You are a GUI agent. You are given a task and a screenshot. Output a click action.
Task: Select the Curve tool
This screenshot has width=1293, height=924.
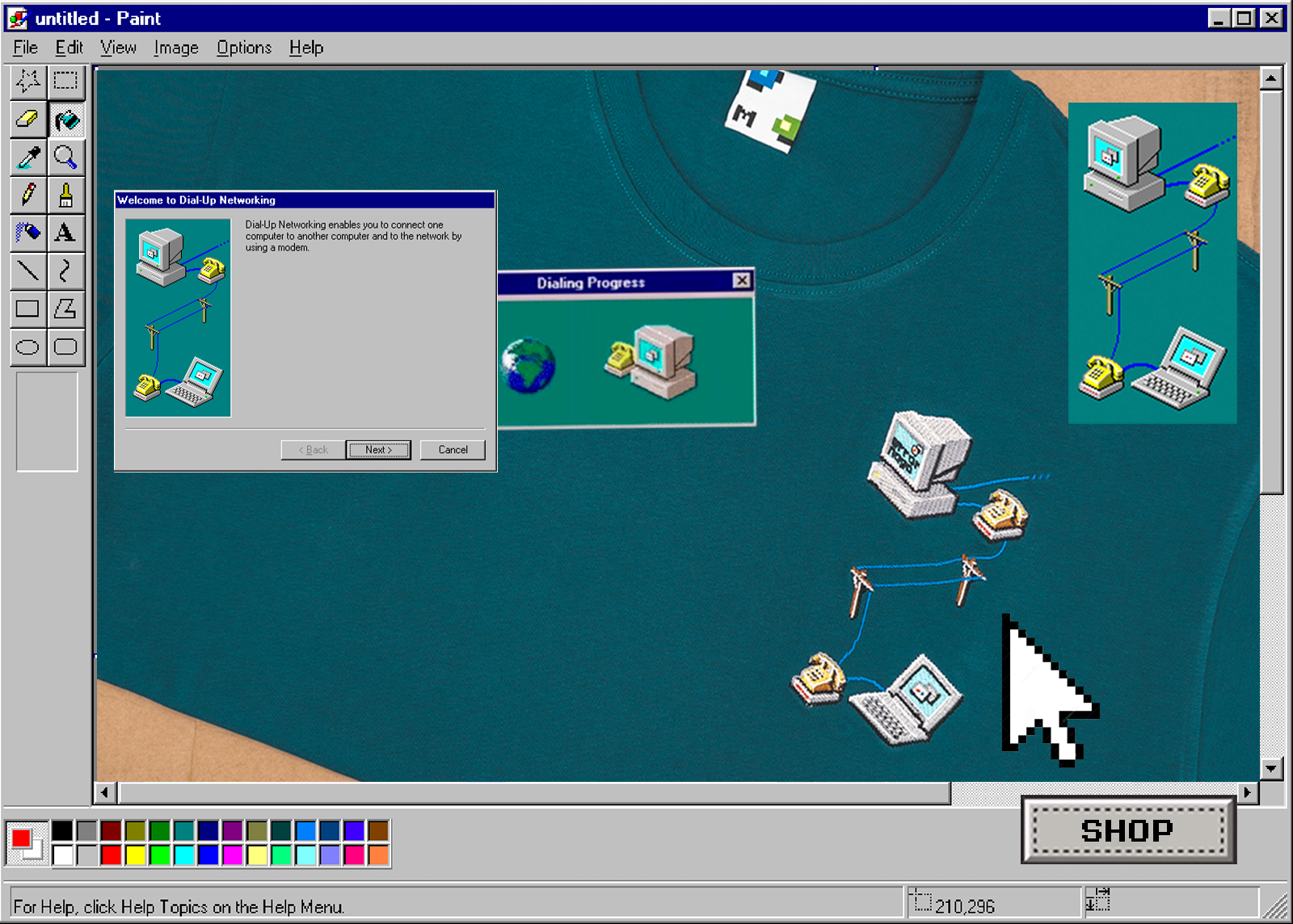(x=65, y=271)
